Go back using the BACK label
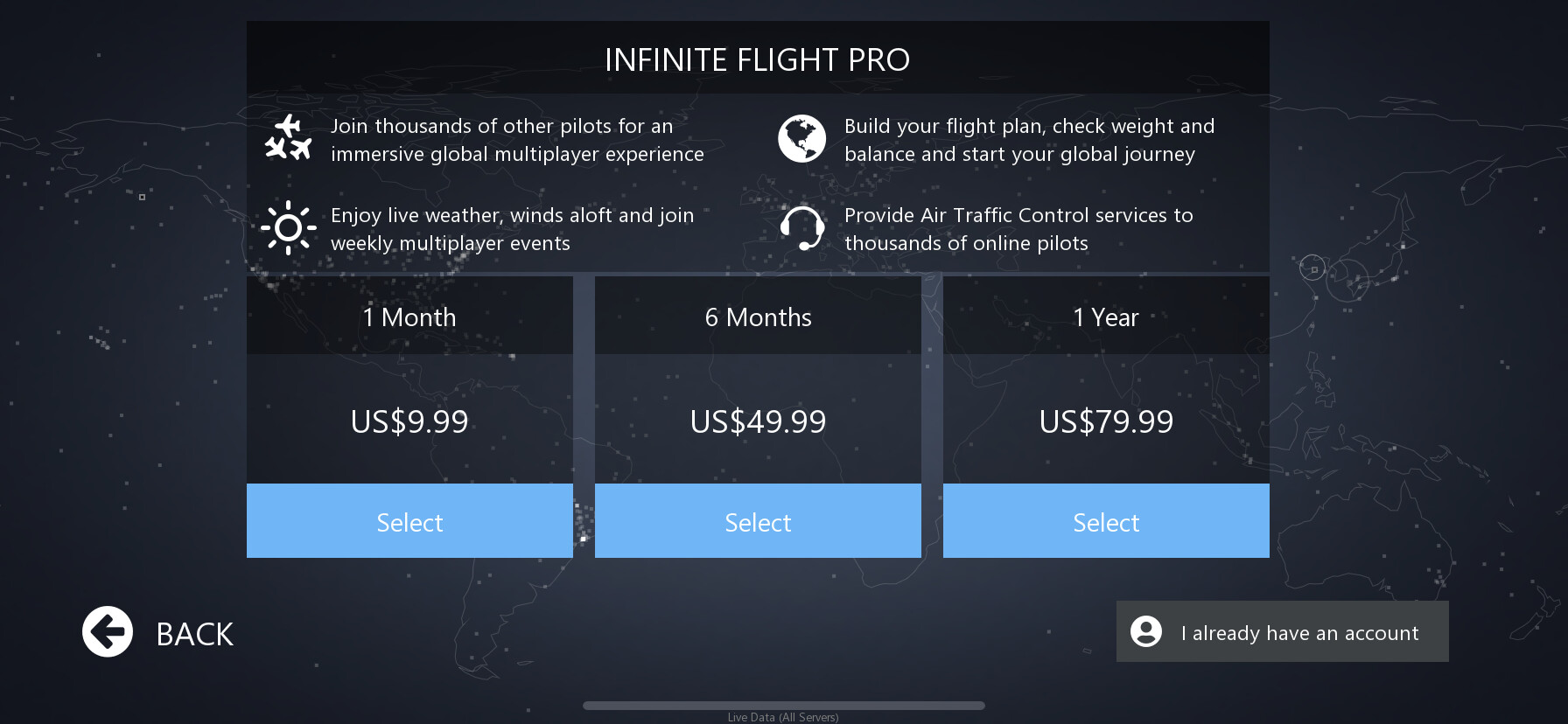This screenshot has width=1568, height=724. (194, 634)
